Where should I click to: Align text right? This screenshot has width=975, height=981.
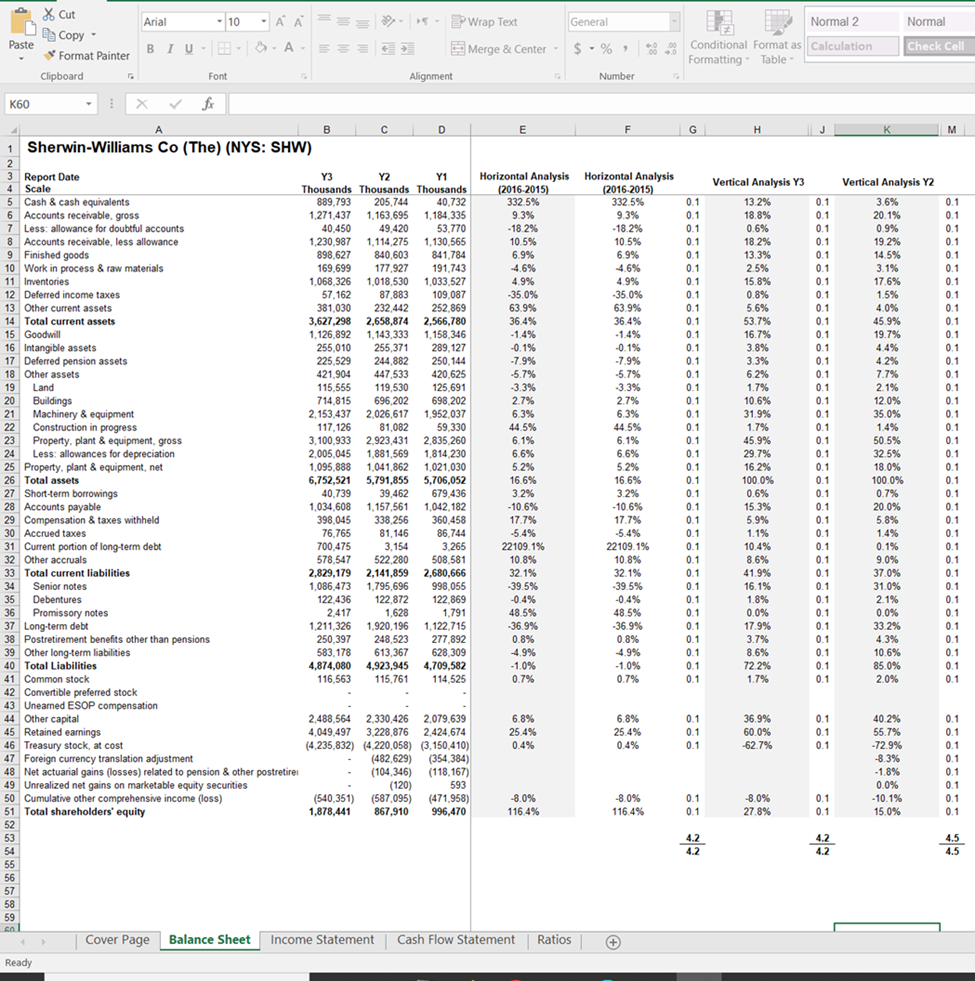click(x=362, y=48)
